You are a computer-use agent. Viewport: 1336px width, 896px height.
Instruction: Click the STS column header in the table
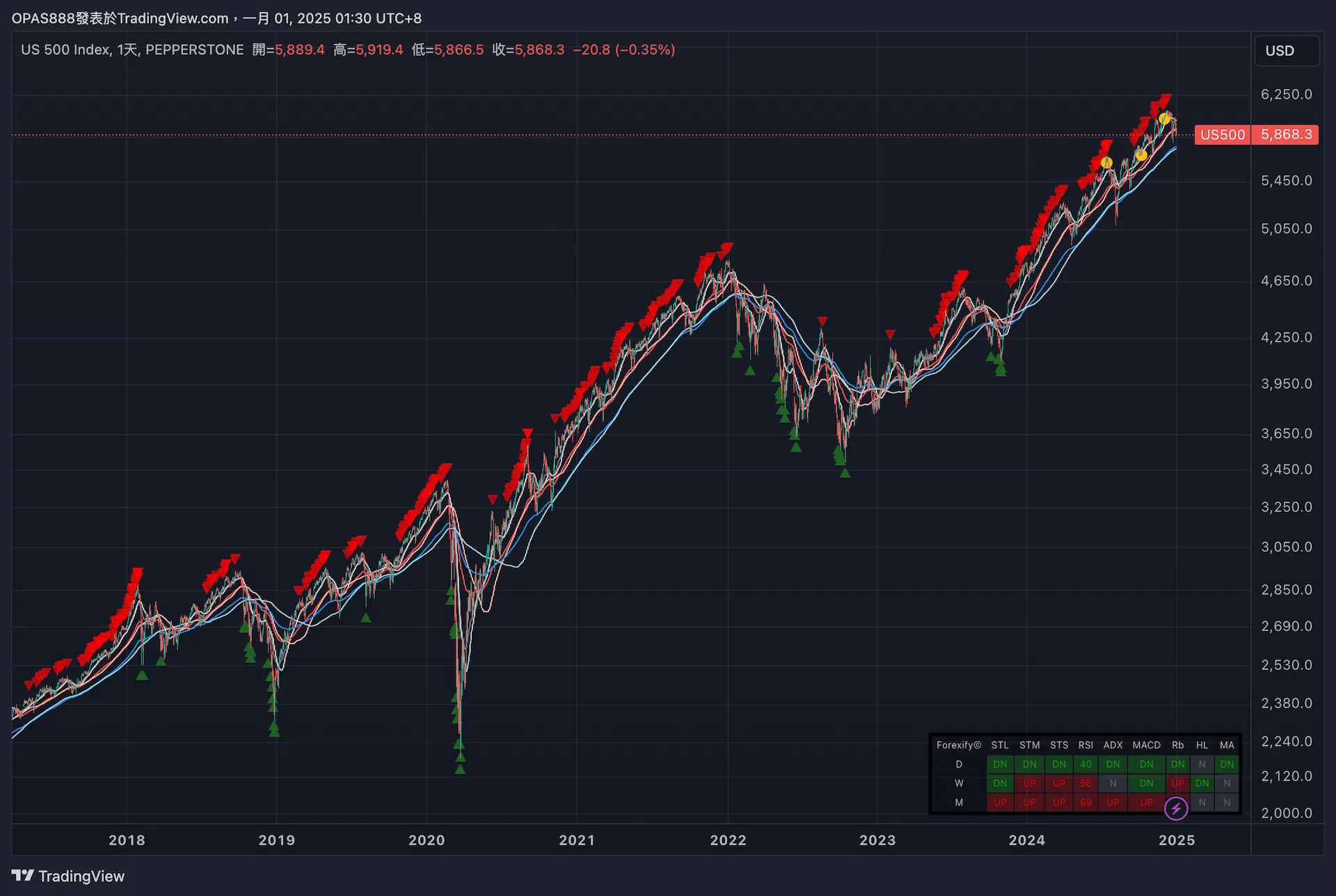[1059, 745]
